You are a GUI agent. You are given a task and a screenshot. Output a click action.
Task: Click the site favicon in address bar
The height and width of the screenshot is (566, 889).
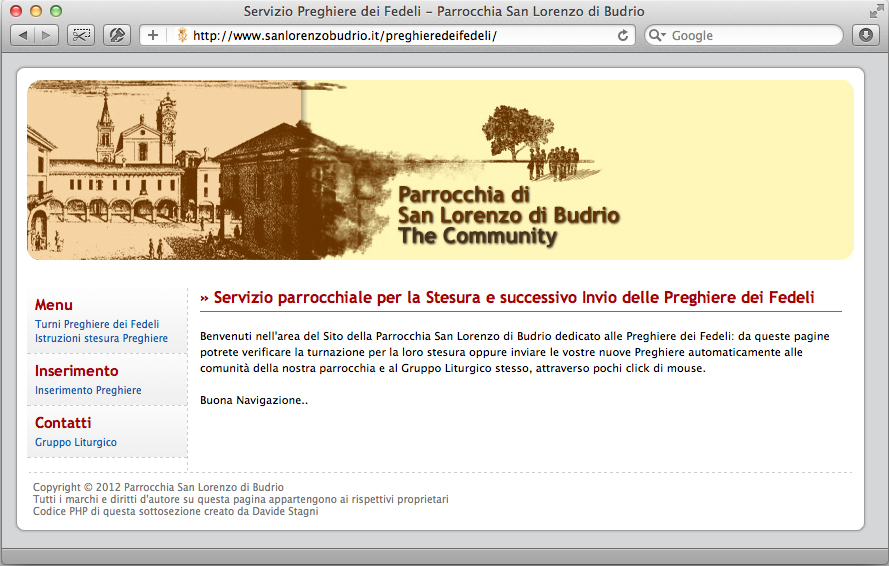(182, 35)
